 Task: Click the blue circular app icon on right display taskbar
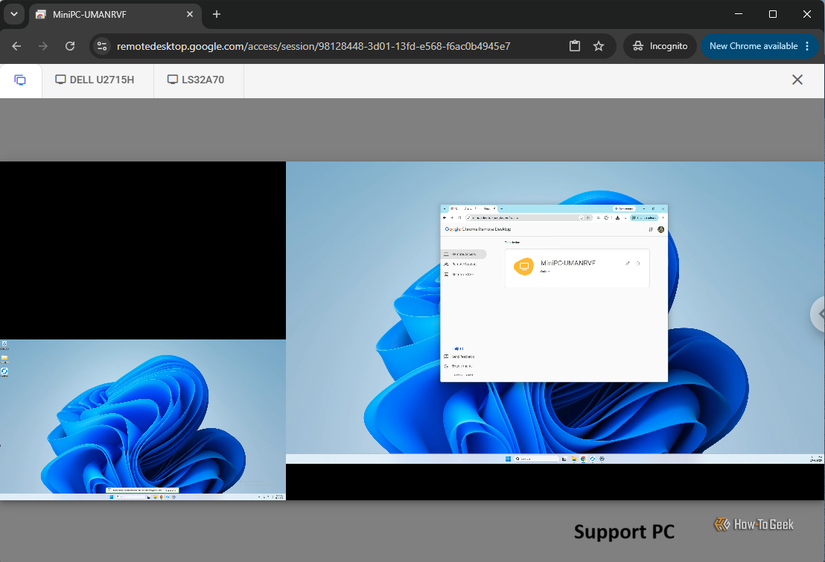click(x=592, y=459)
